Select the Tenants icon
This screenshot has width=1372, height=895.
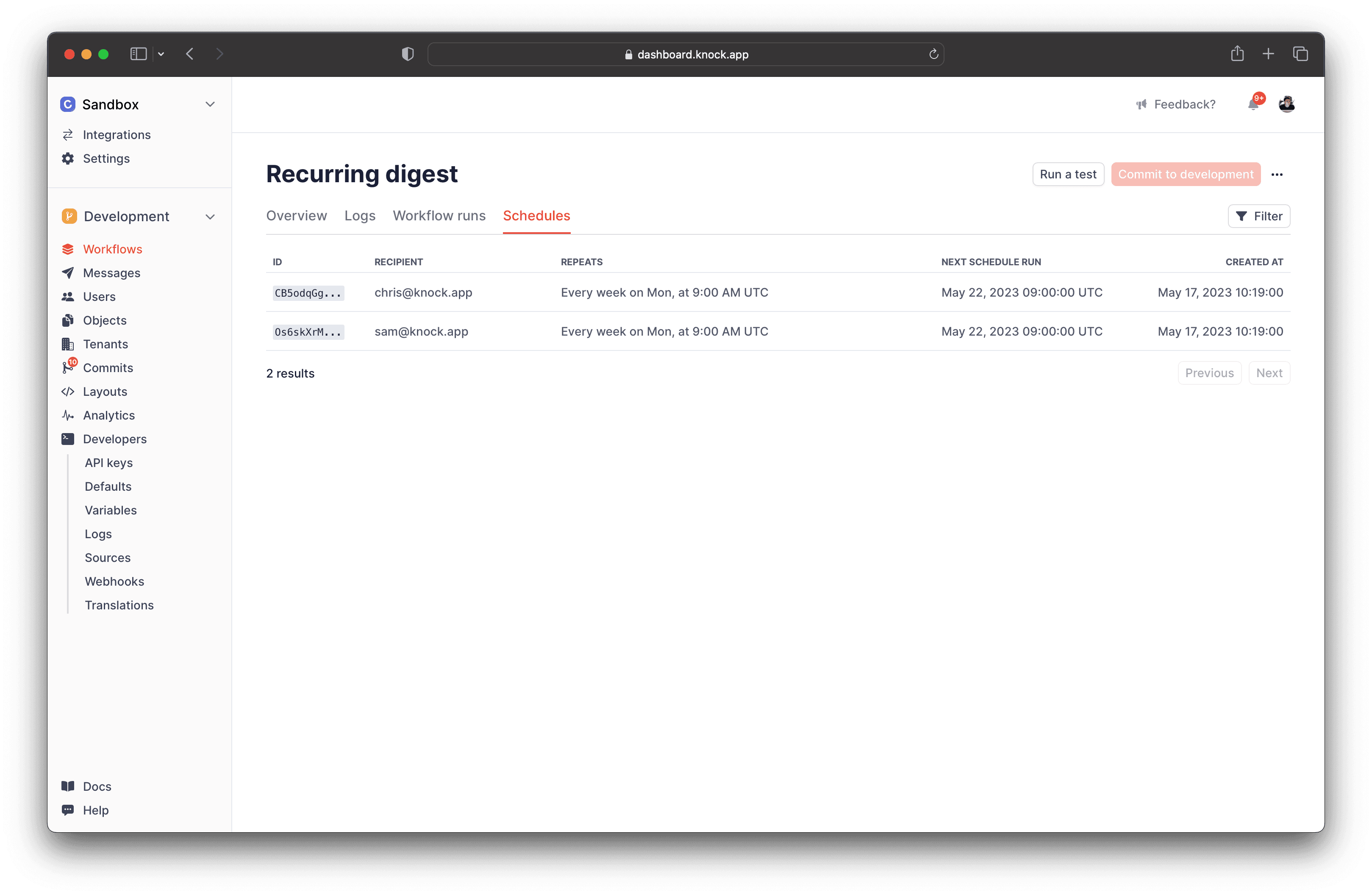pos(67,344)
